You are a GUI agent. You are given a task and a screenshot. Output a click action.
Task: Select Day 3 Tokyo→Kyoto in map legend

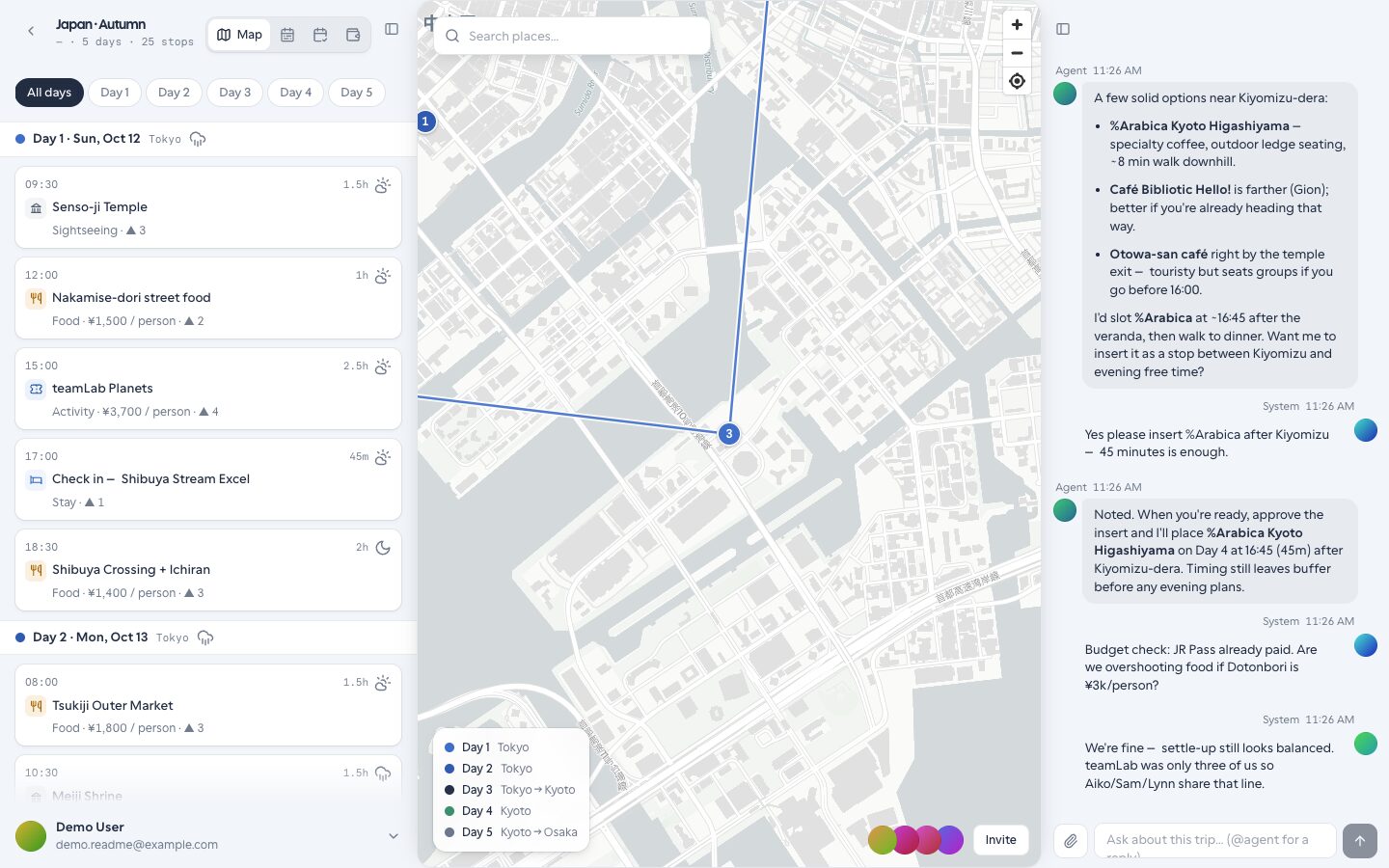click(510, 790)
